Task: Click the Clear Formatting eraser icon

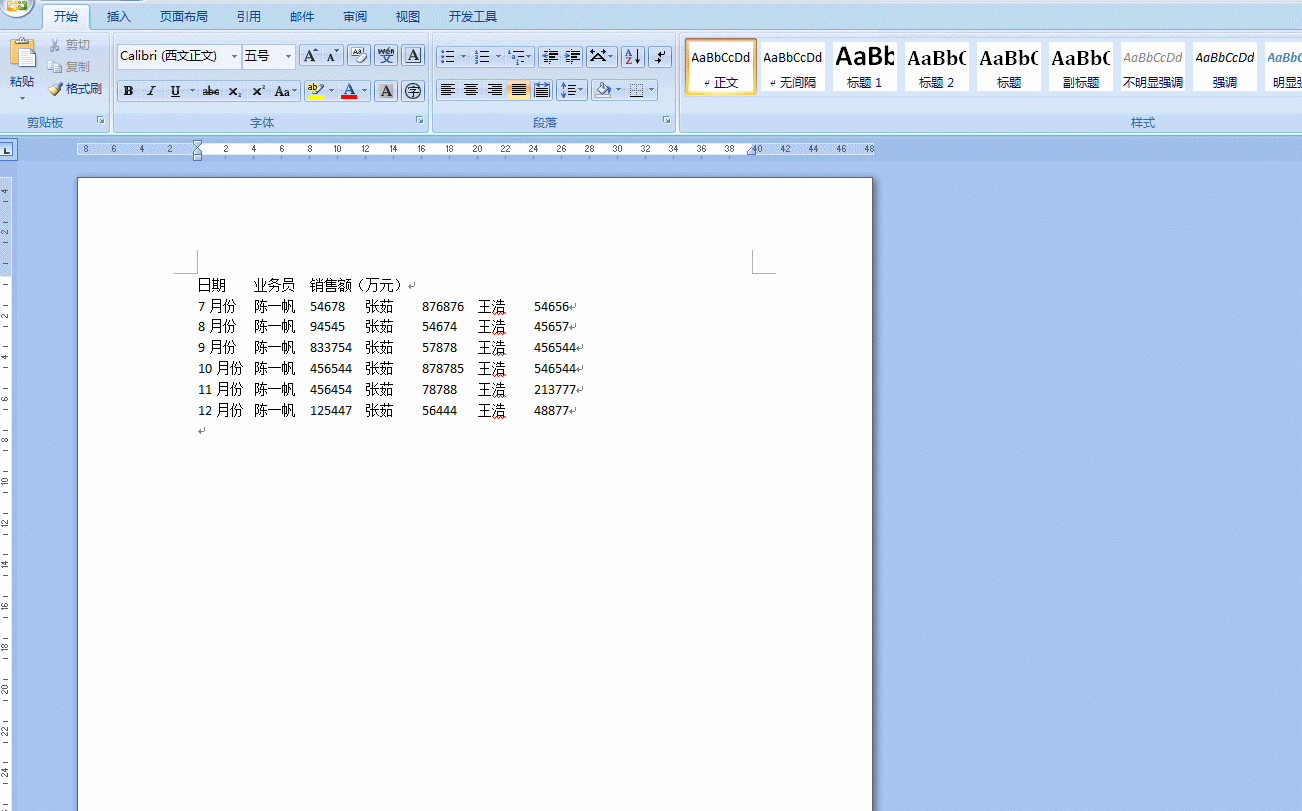Action: (359, 56)
